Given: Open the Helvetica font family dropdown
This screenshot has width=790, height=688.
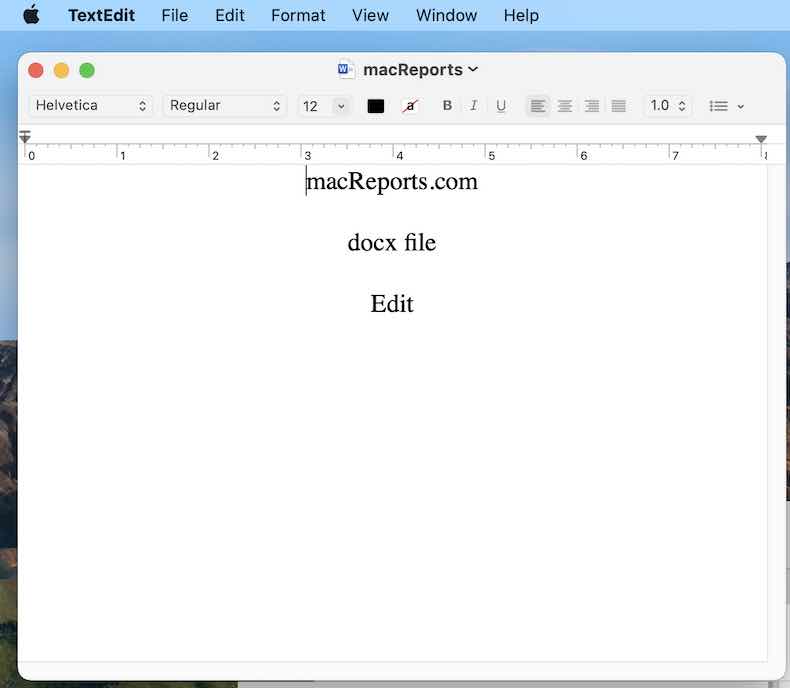Looking at the screenshot, I should click(x=91, y=105).
